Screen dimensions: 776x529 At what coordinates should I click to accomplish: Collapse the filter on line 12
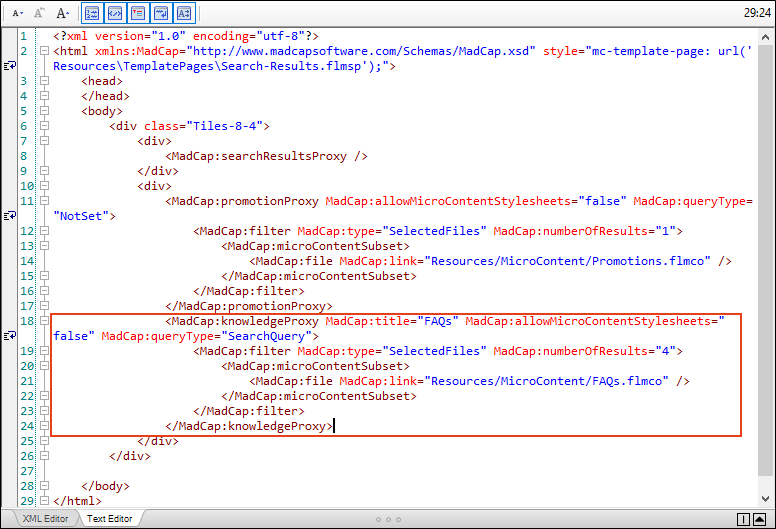pos(45,231)
